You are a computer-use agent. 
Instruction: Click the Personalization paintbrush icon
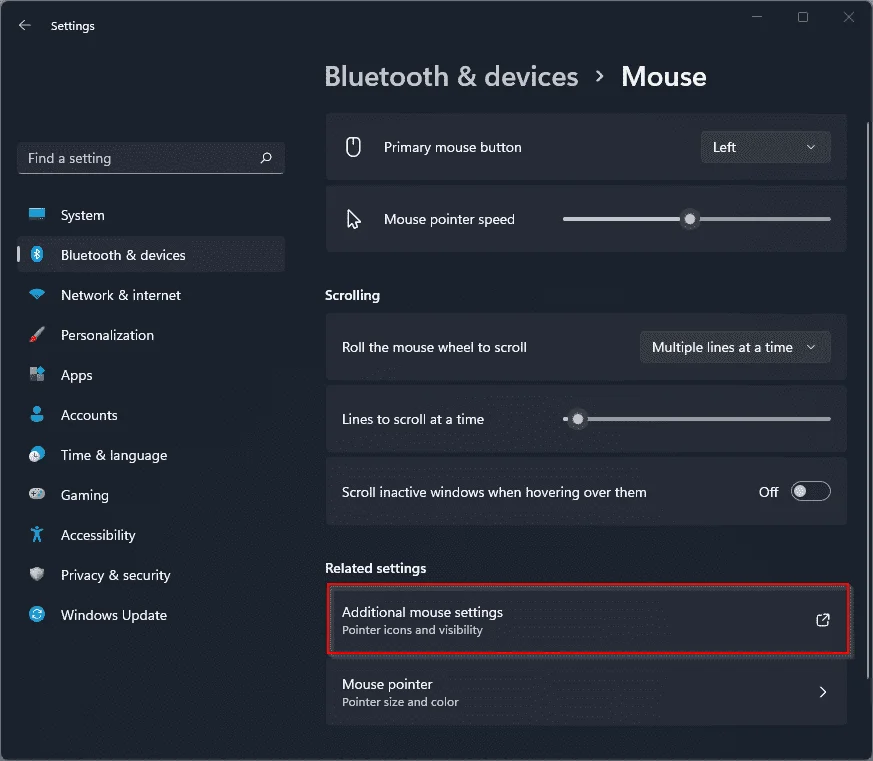[x=37, y=335]
